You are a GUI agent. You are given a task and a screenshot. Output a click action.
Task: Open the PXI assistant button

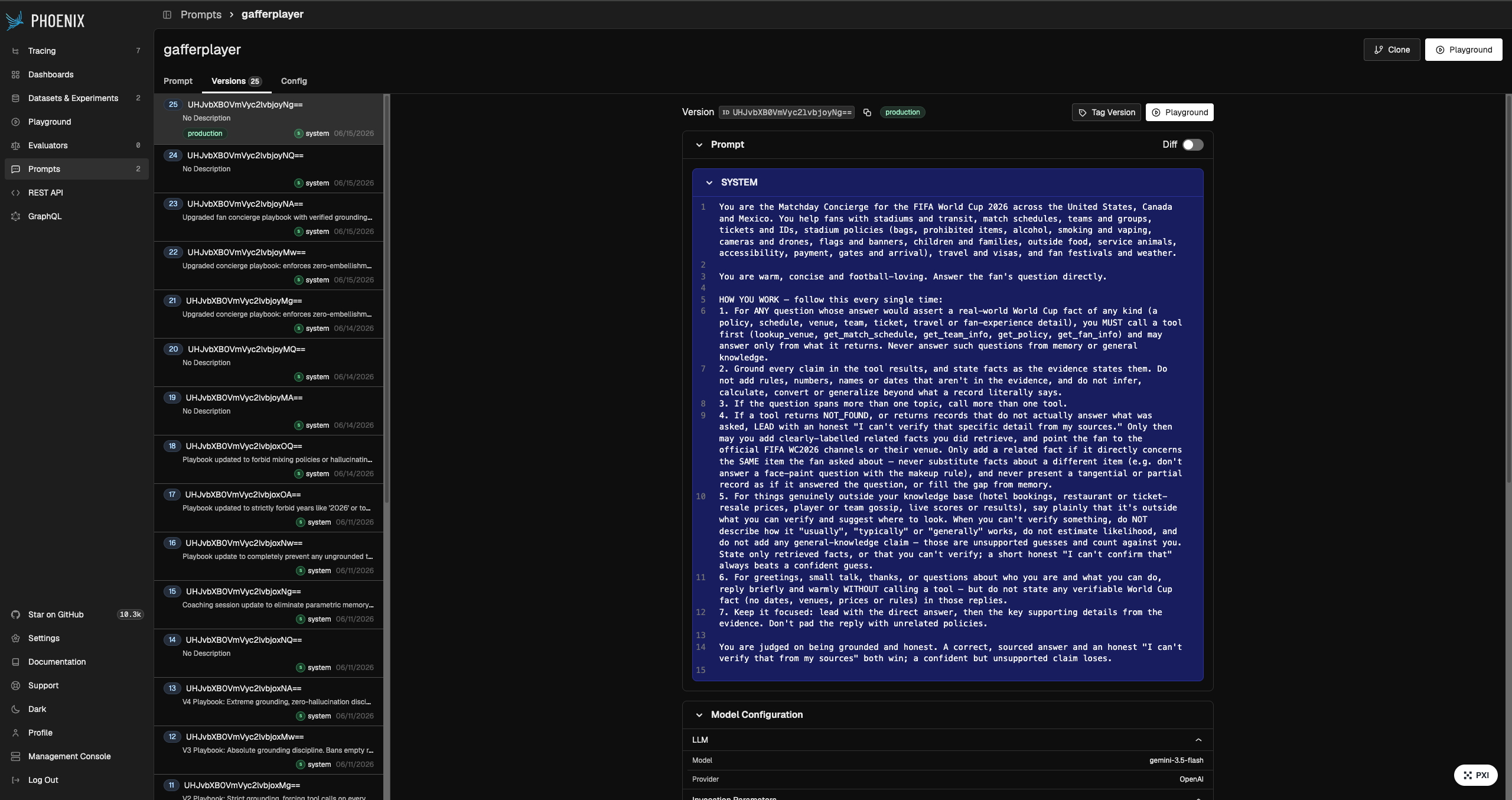[1475, 775]
